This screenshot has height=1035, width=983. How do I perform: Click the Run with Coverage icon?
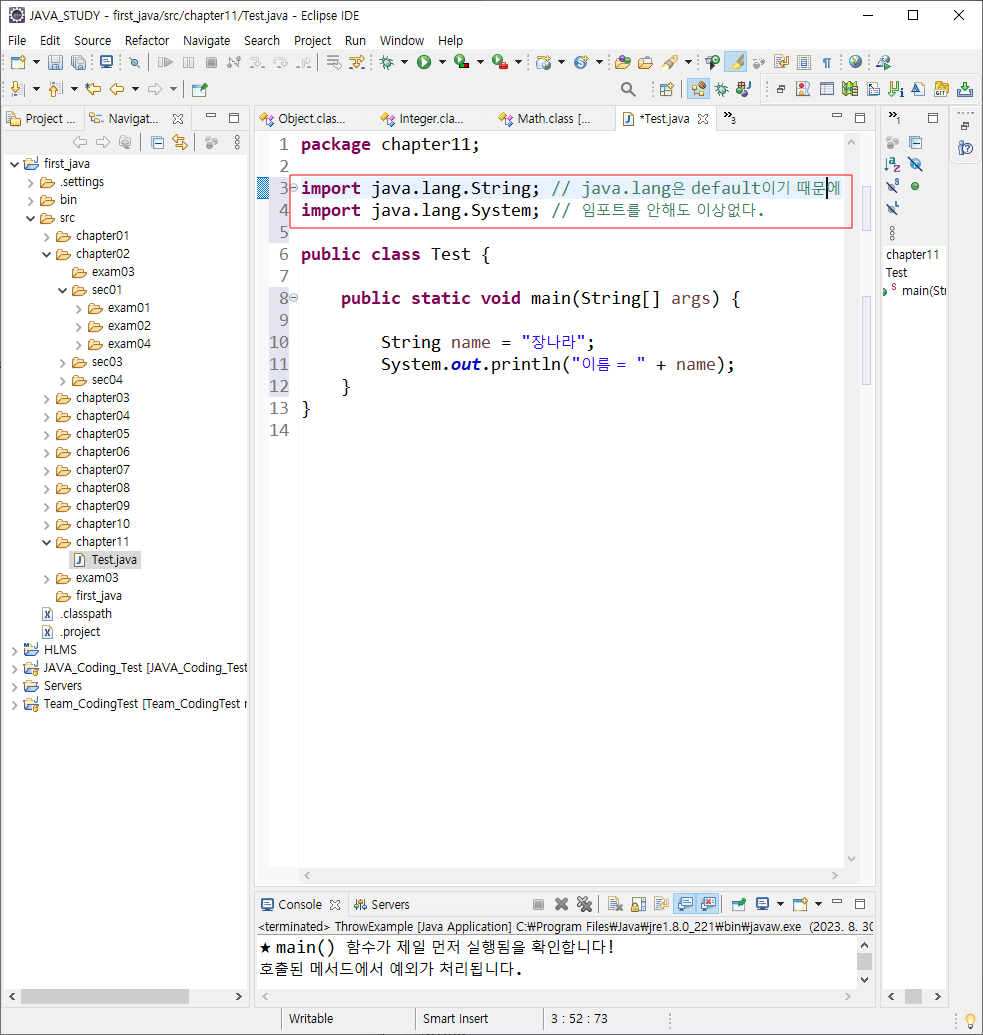pyautogui.click(x=461, y=62)
